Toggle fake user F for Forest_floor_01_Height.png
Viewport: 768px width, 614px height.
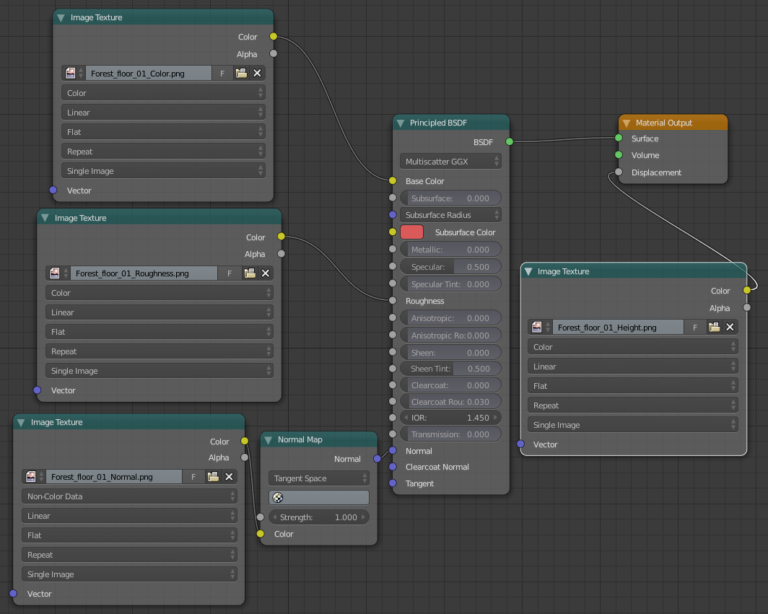click(694, 327)
